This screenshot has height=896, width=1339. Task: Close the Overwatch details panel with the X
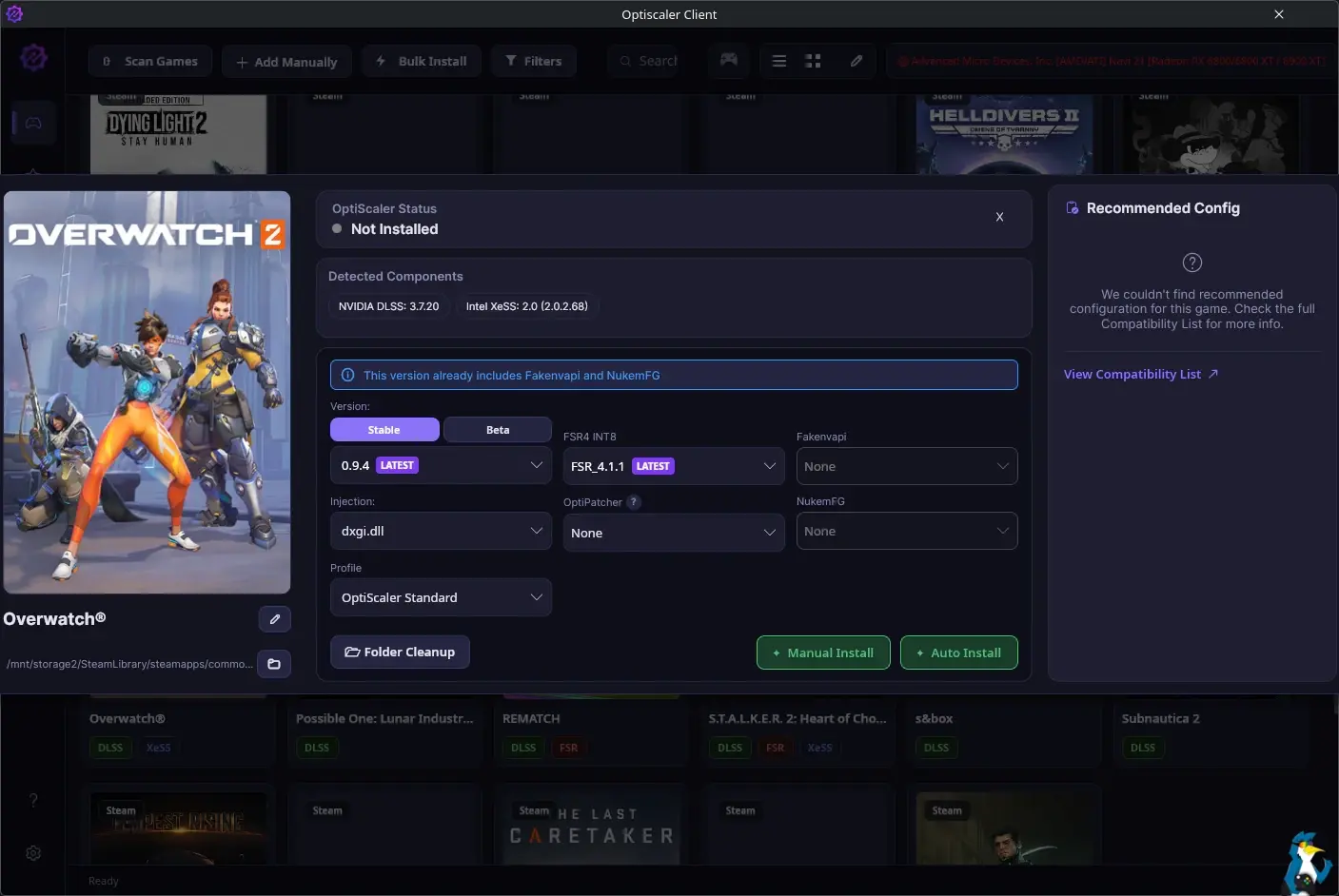999,217
